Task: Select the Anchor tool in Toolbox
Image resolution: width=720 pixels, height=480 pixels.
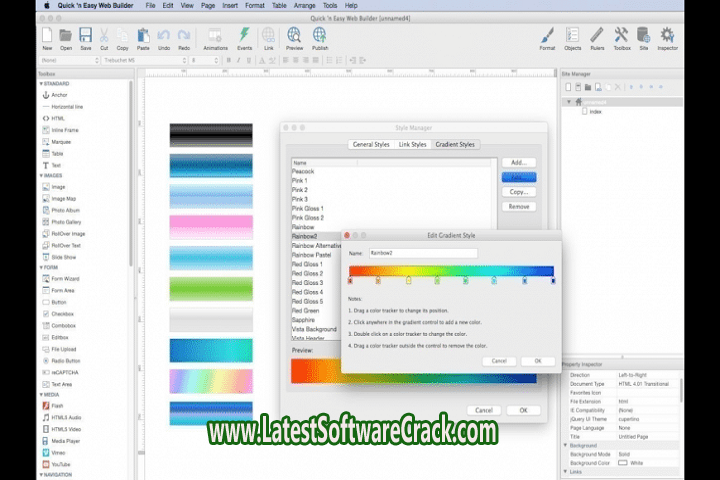Action: 58,94
